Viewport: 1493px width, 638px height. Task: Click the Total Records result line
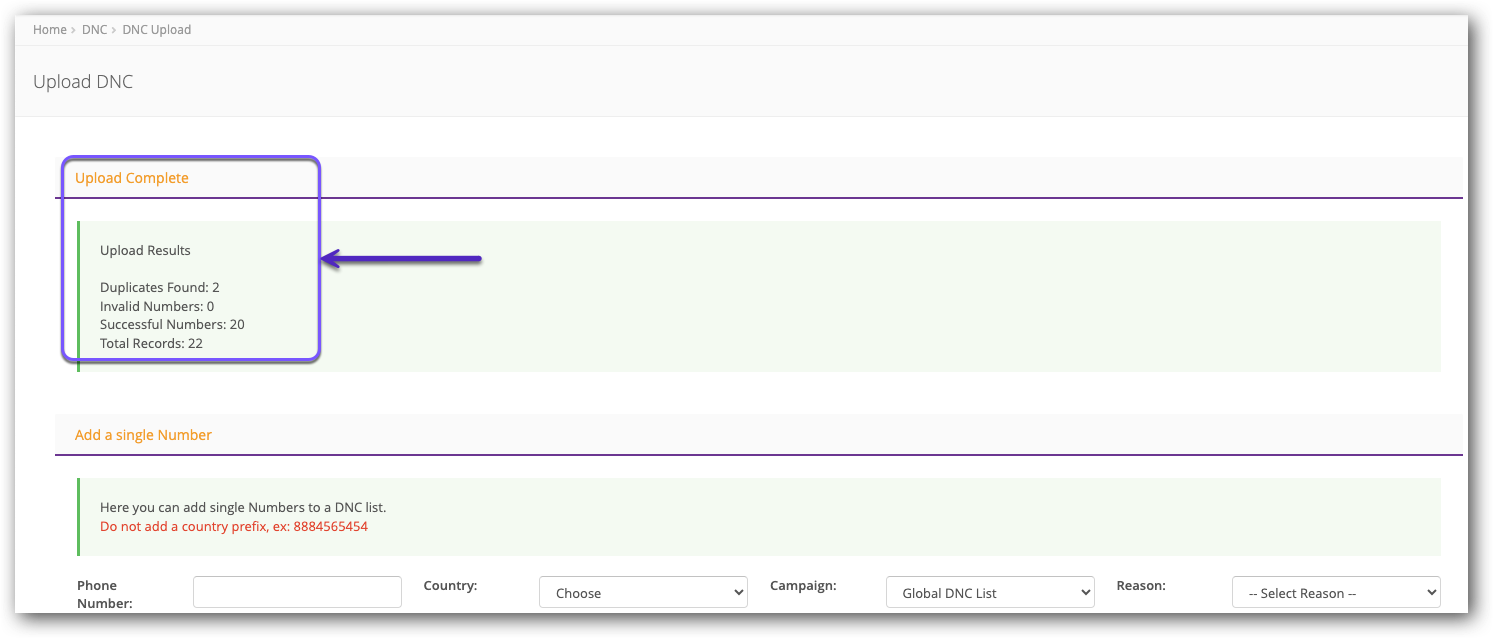click(x=151, y=343)
